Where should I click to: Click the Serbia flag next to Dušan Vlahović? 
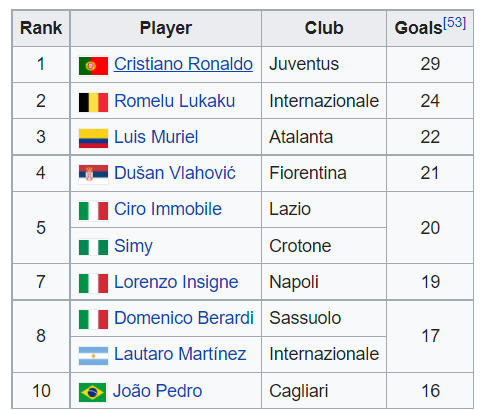(93, 174)
